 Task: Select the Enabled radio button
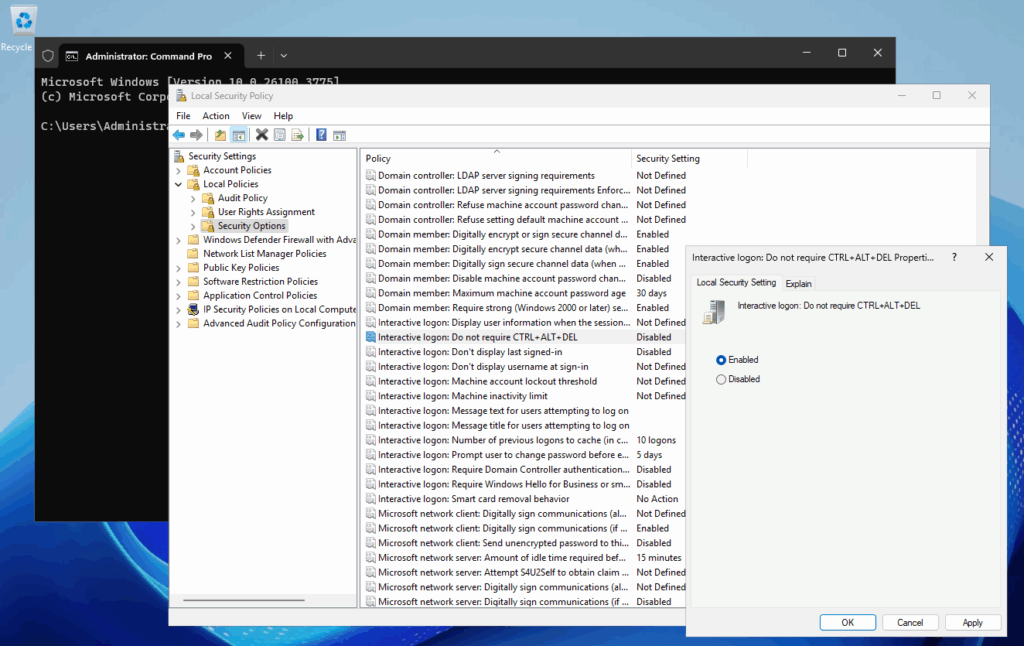point(721,360)
